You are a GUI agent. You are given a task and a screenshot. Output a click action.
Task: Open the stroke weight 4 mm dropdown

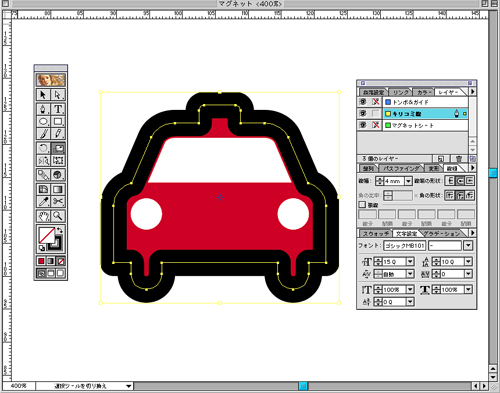pos(408,181)
